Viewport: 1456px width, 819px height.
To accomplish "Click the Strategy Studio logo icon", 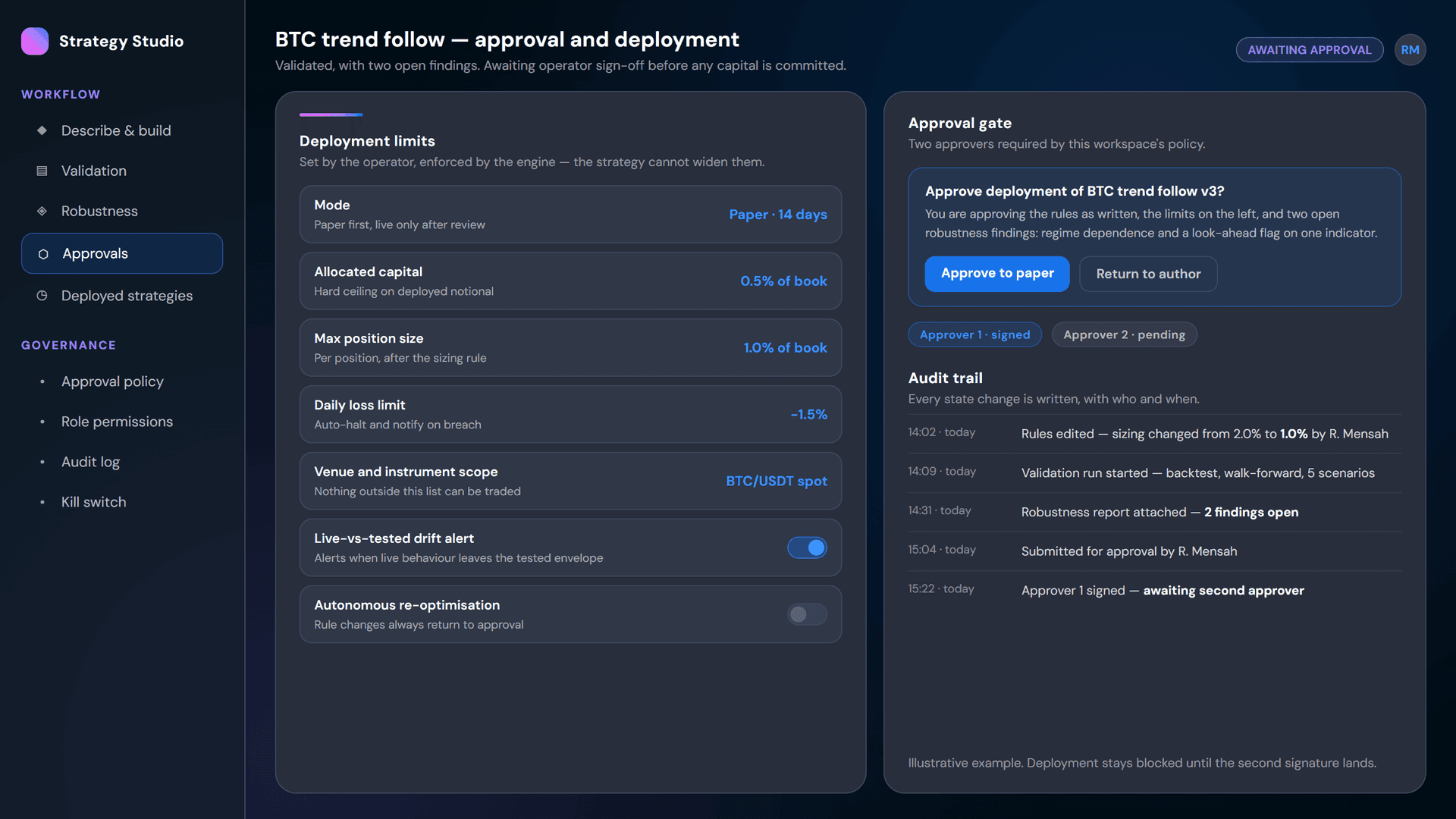I will point(35,41).
